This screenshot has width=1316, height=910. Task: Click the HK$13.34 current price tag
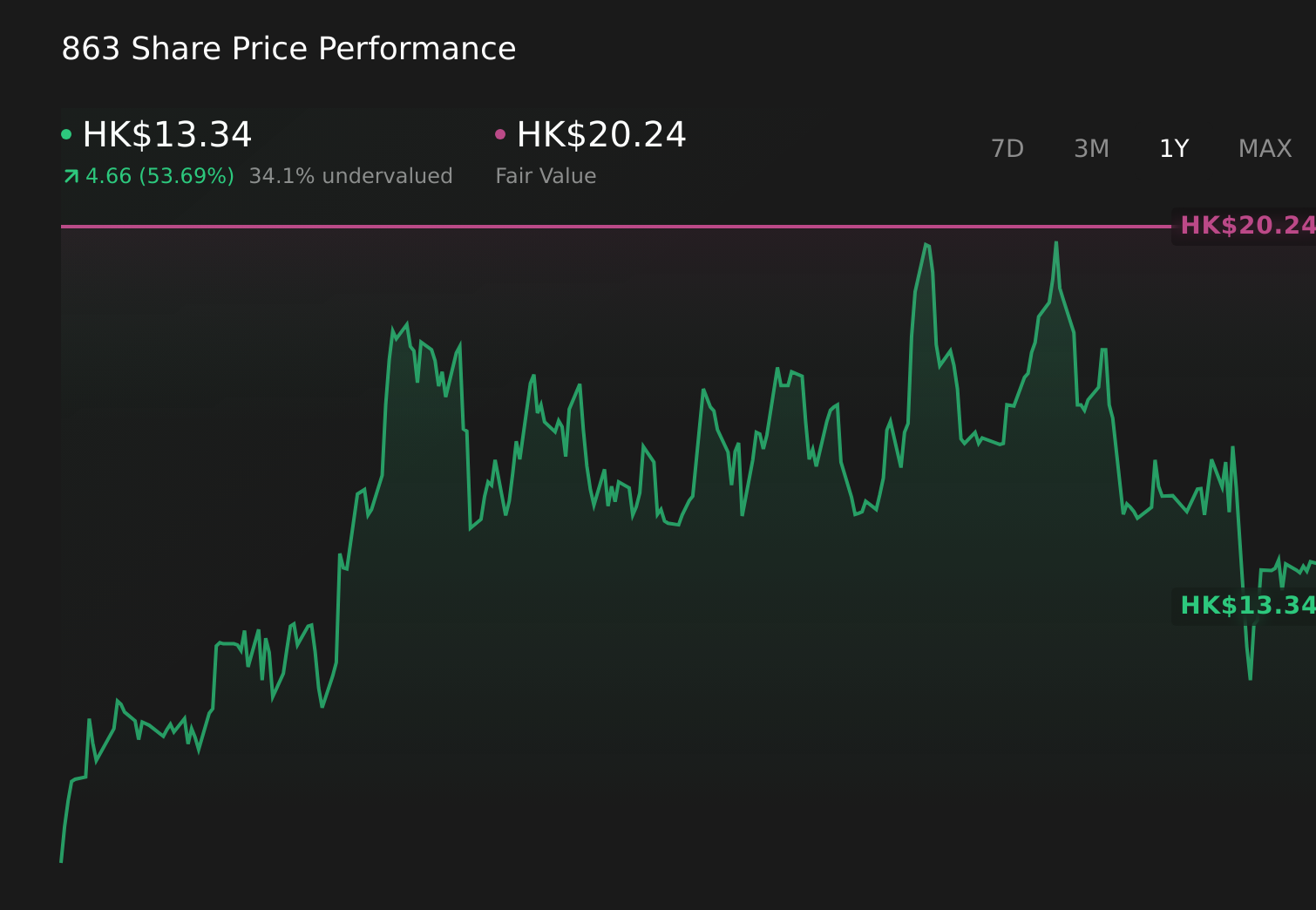click(1245, 605)
